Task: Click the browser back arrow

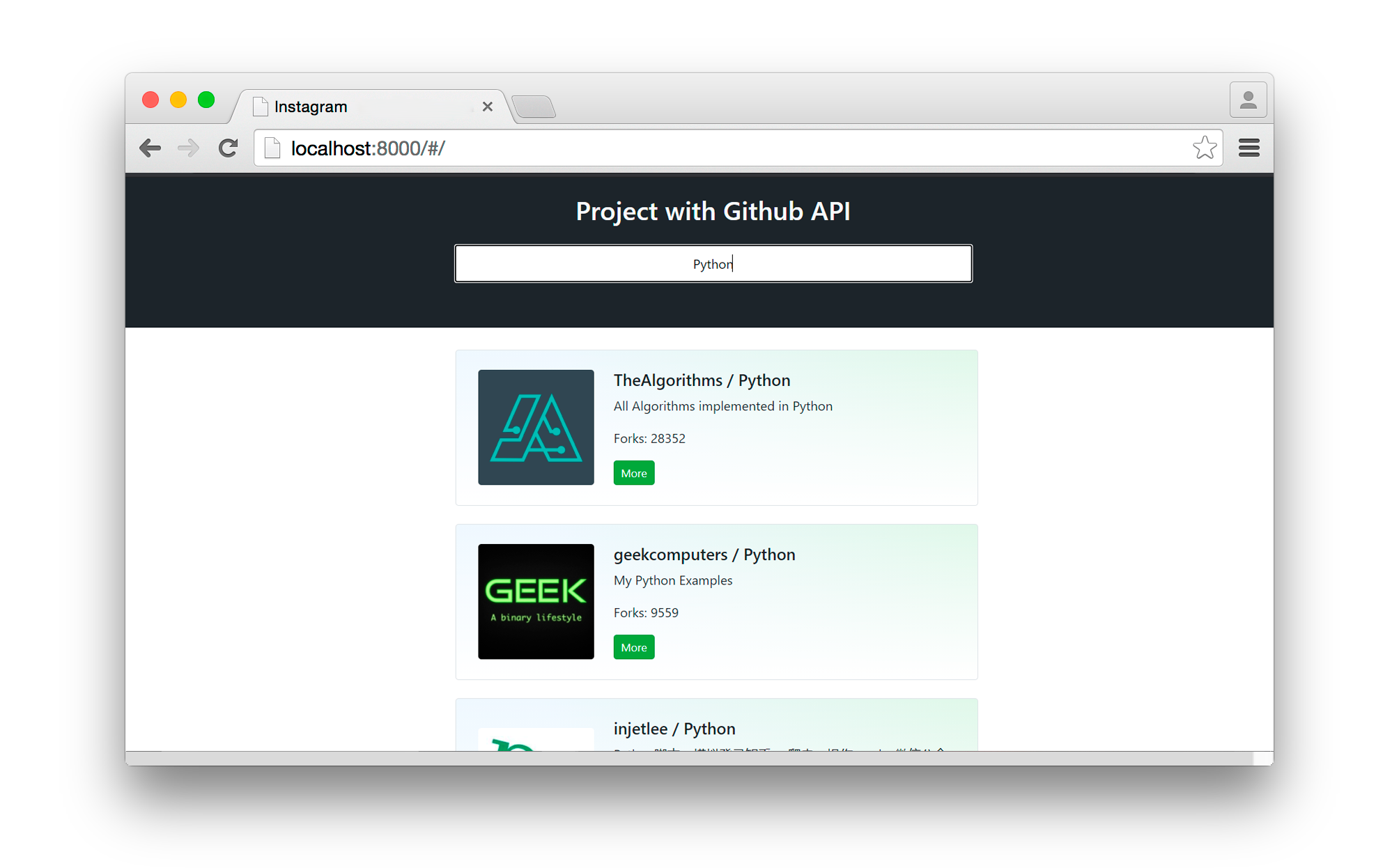Action: coord(150,148)
